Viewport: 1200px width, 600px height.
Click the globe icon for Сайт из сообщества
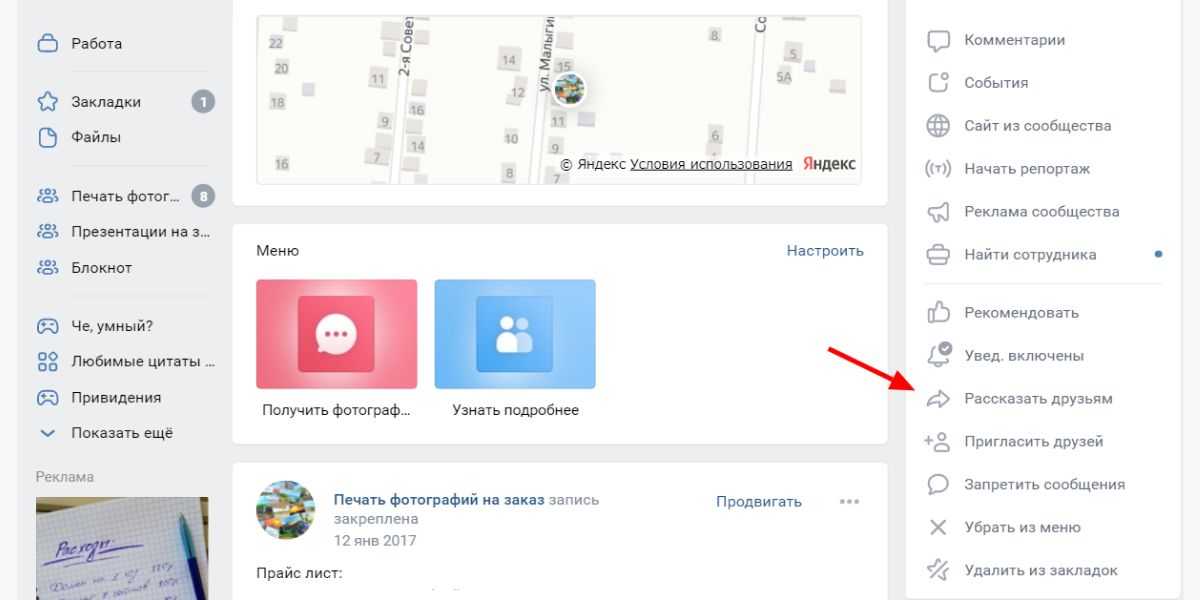[x=938, y=126]
